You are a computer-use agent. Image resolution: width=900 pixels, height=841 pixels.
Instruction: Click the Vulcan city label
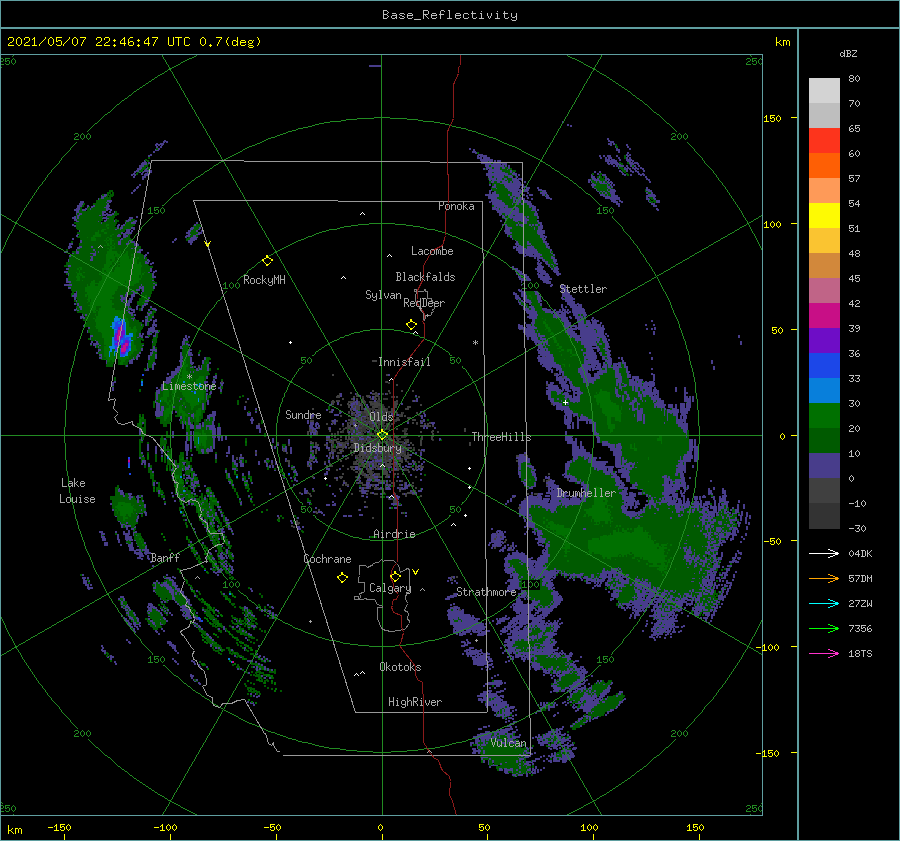[508, 743]
